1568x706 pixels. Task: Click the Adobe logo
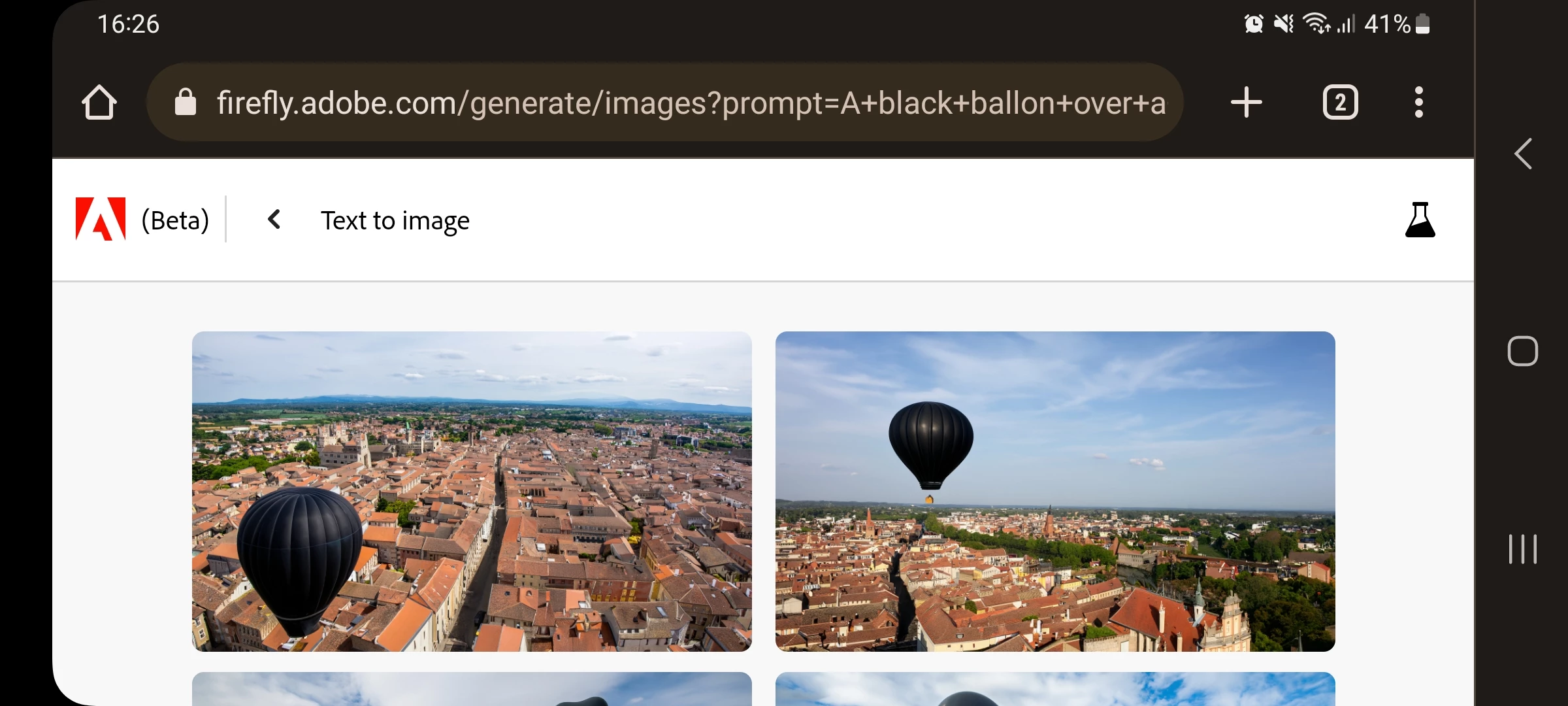click(101, 220)
